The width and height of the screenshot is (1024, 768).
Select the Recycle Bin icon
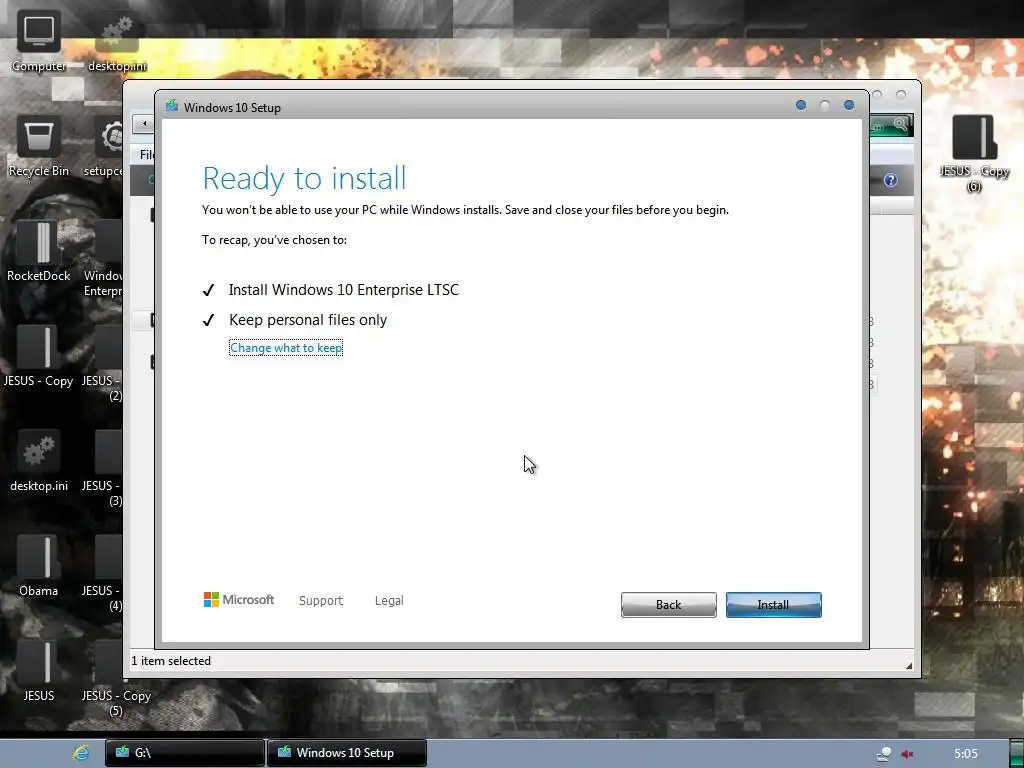39,147
